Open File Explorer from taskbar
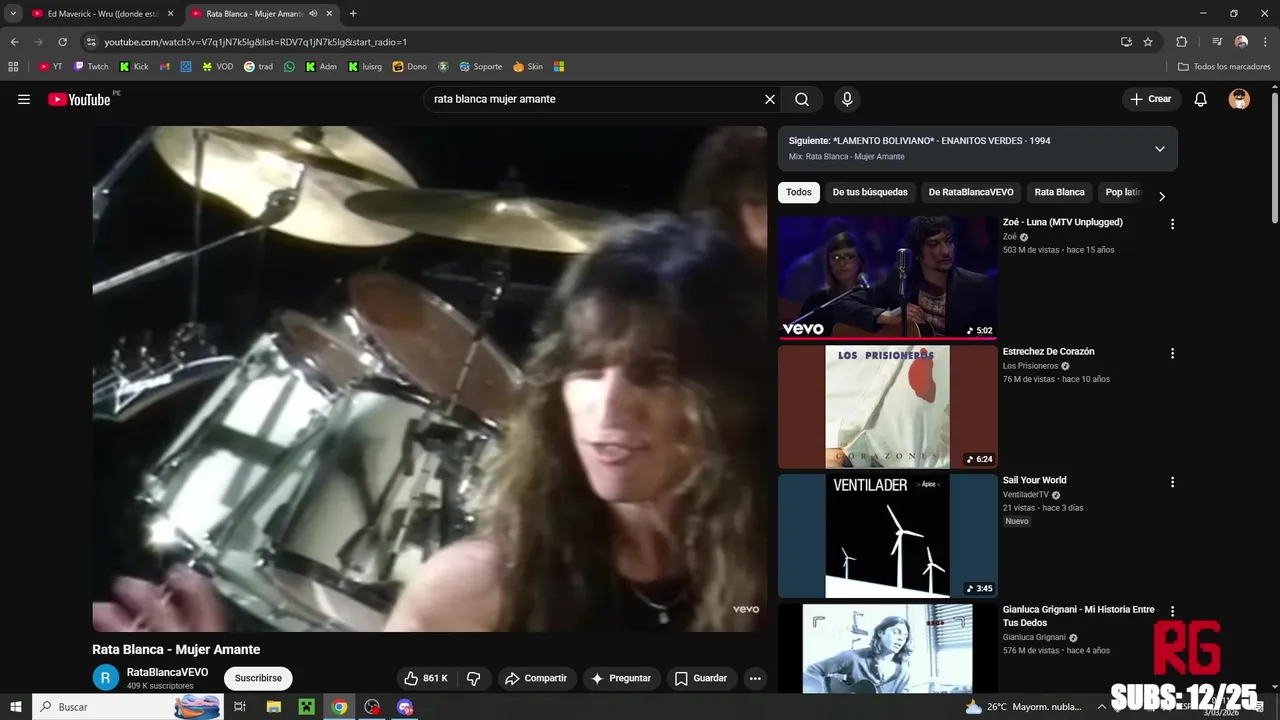The height and width of the screenshot is (720, 1280). pyautogui.click(x=273, y=707)
